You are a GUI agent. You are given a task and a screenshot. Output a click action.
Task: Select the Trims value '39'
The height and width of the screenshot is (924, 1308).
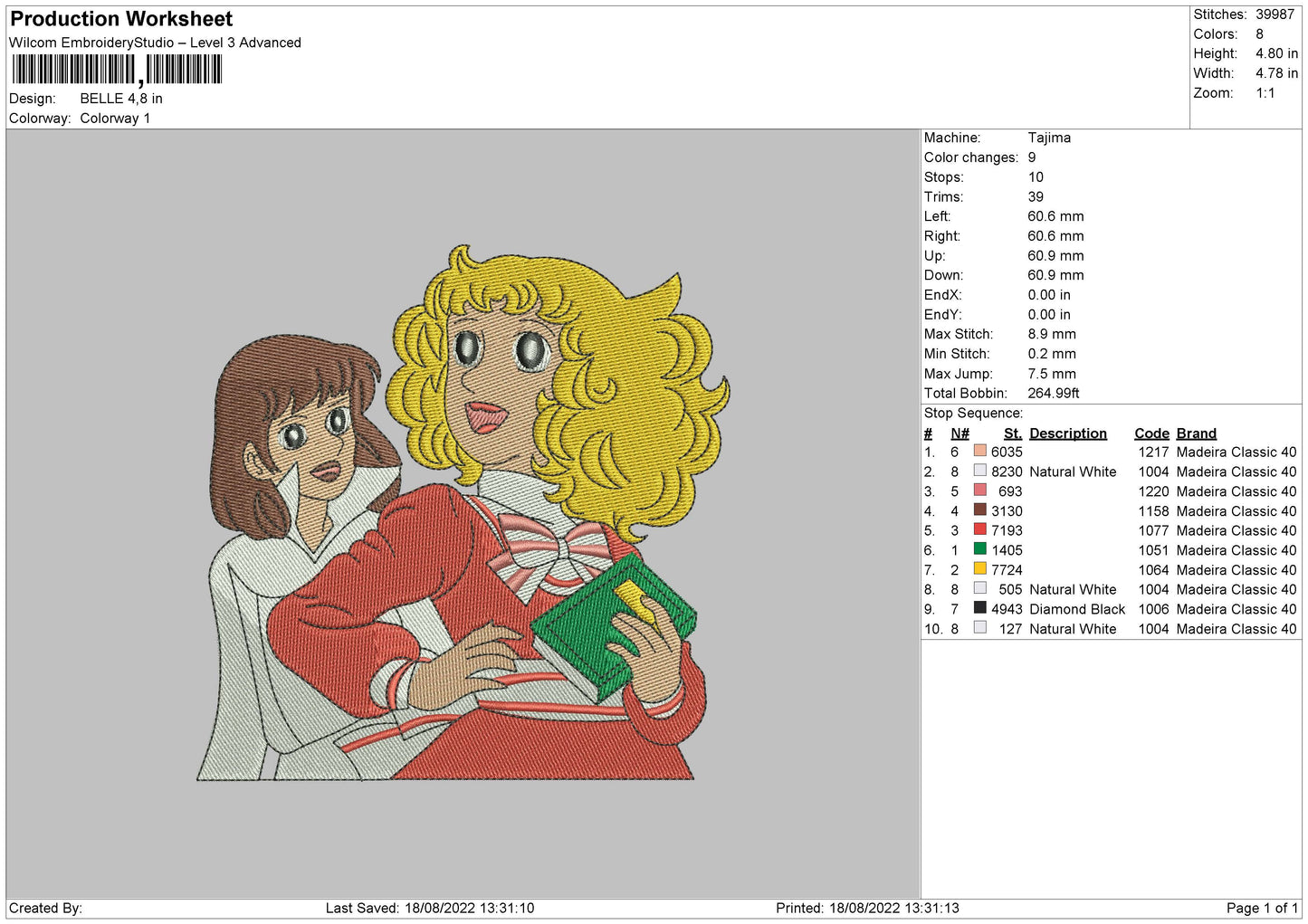coord(1036,197)
